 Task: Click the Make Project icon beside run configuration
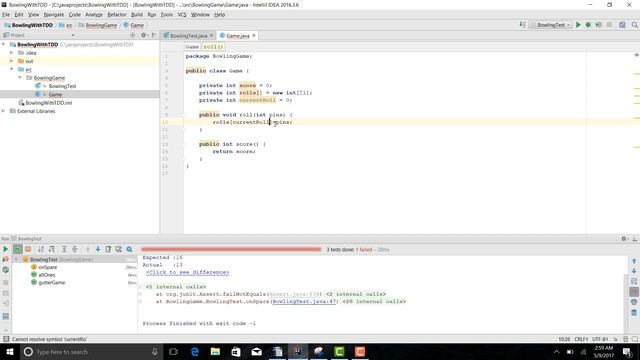pos(522,25)
